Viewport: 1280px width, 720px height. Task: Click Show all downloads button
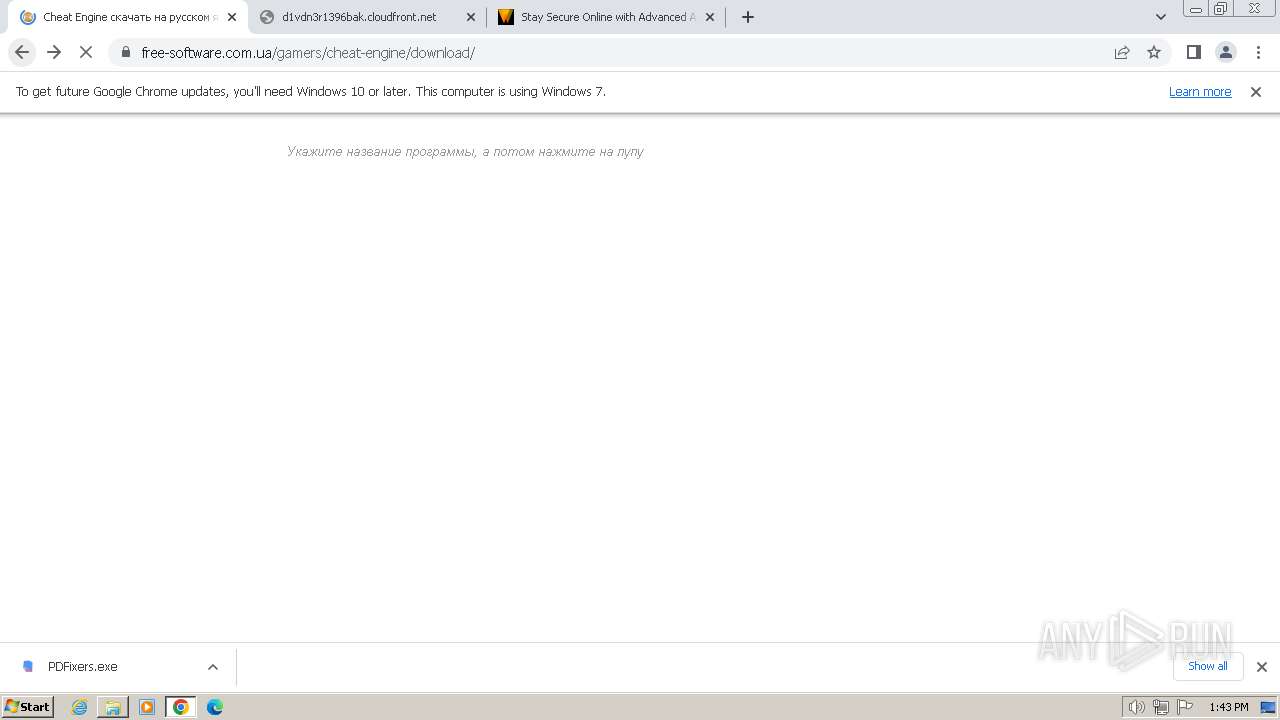[x=1208, y=666]
